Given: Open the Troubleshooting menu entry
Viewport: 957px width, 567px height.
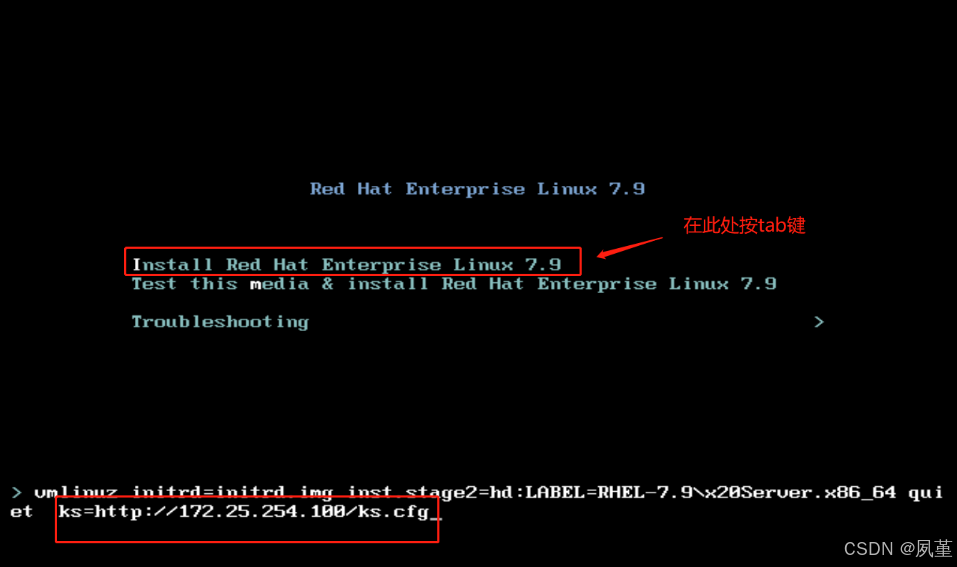Looking at the screenshot, I should (x=220, y=322).
